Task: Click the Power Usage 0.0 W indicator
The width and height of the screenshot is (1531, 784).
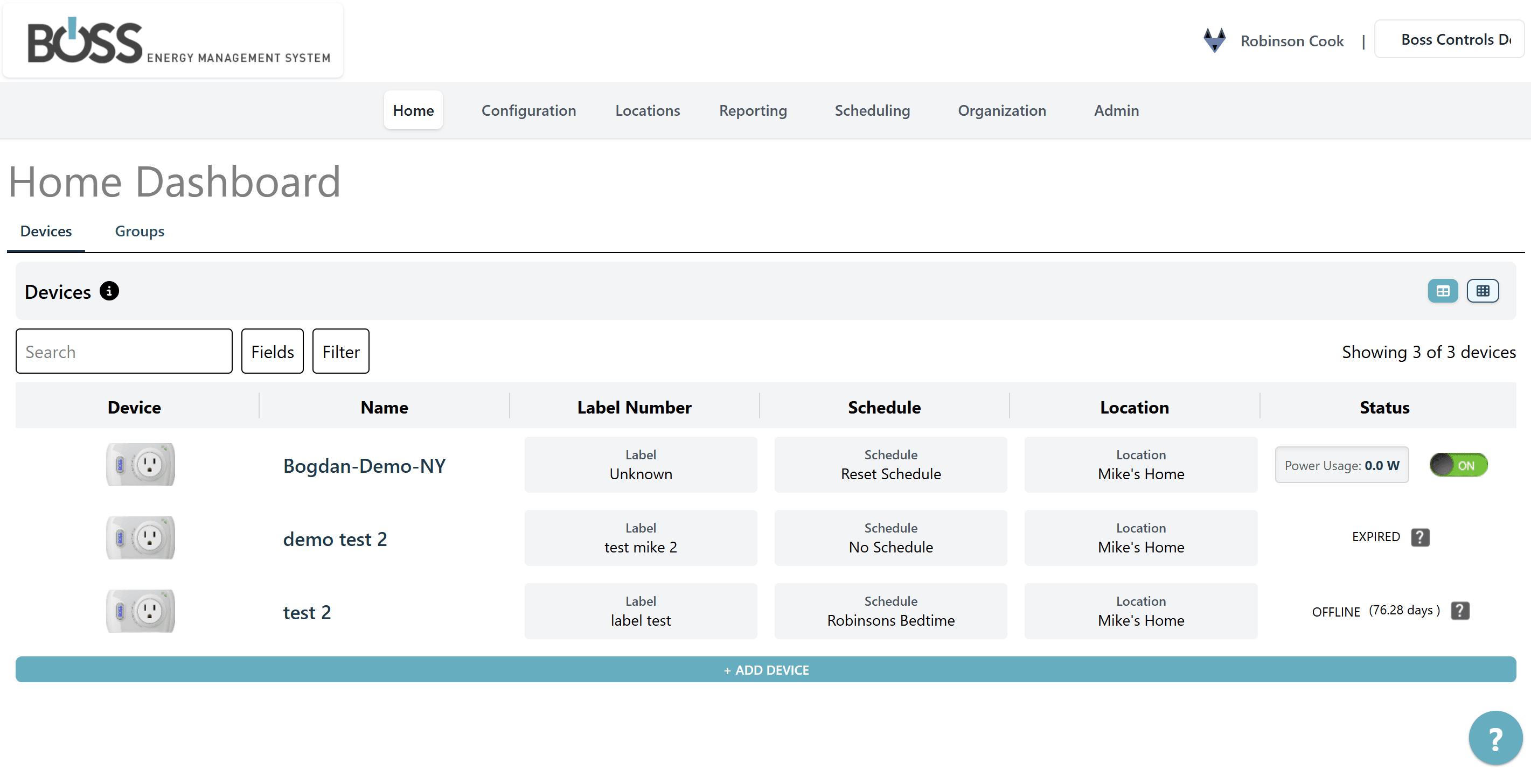Action: pos(1341,465)
